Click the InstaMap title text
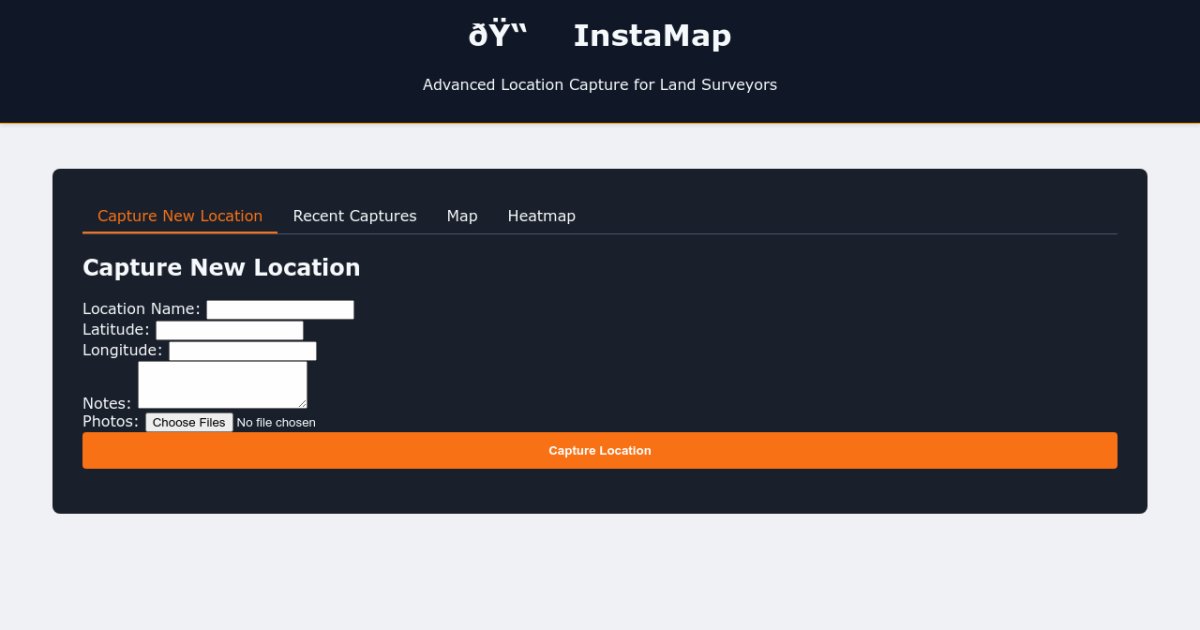The image size is (1200, 630). pos(652,35)
